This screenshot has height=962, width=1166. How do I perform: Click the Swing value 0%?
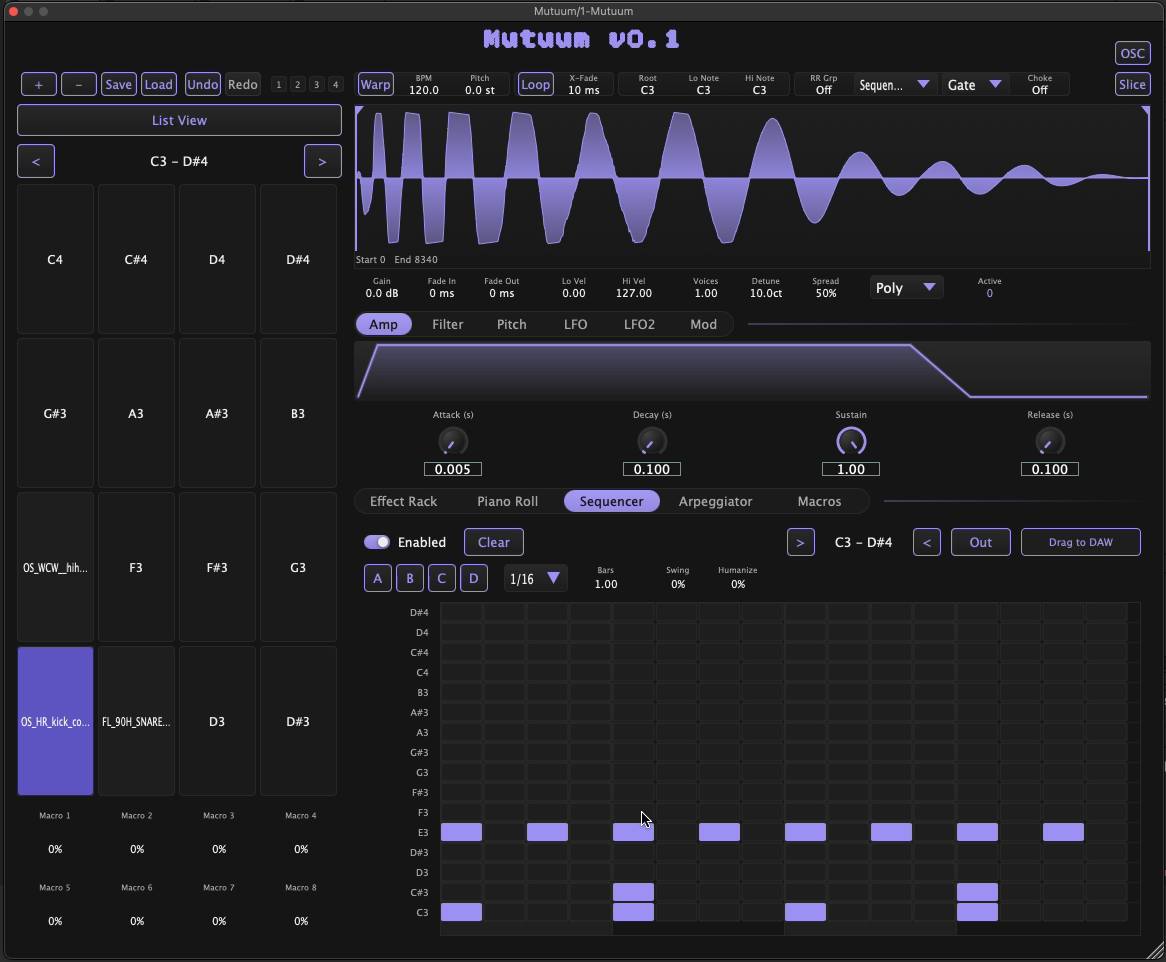point(678,584)
